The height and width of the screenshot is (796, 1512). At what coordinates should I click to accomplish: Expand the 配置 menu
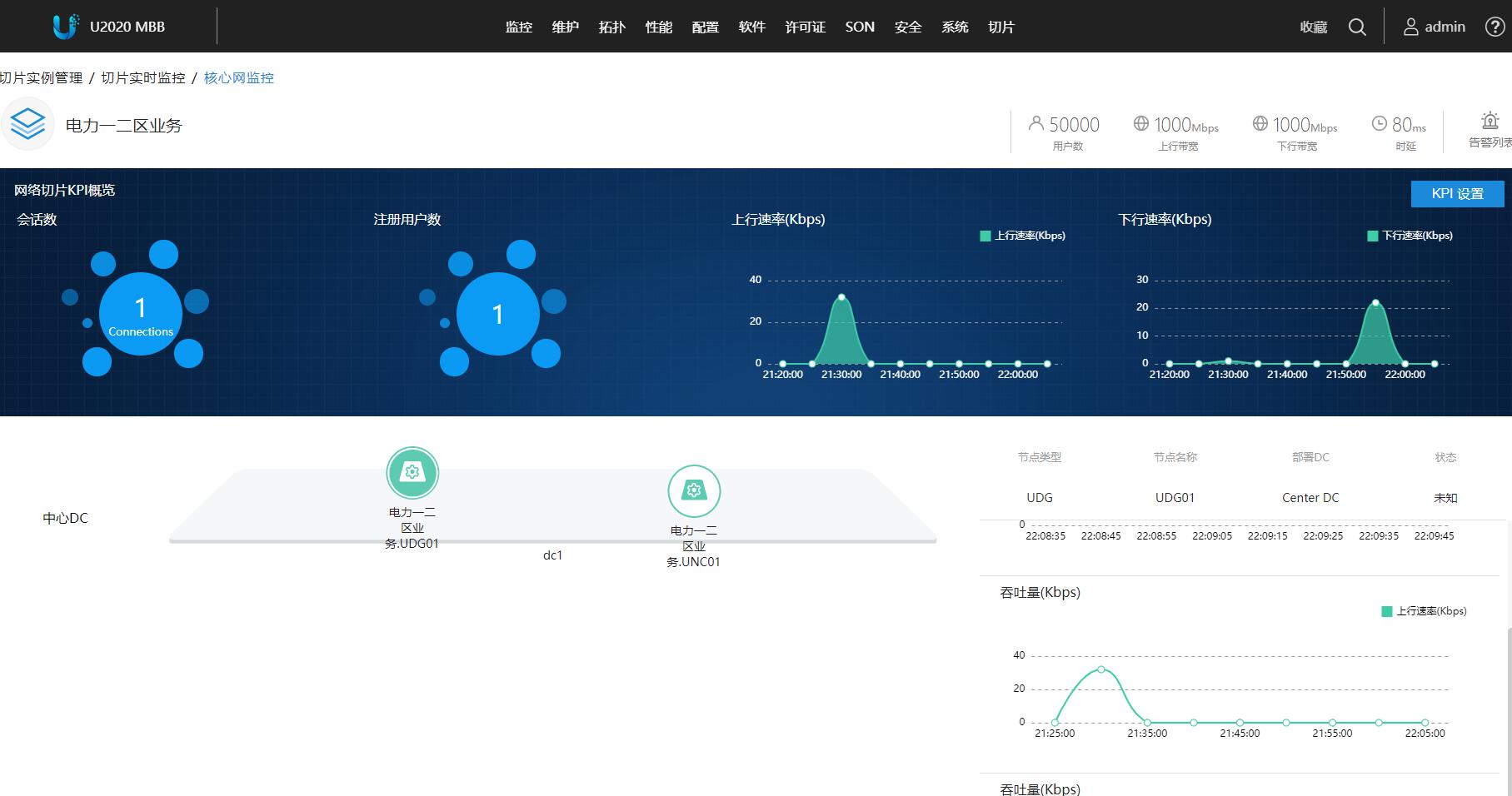tap(705, 27)
